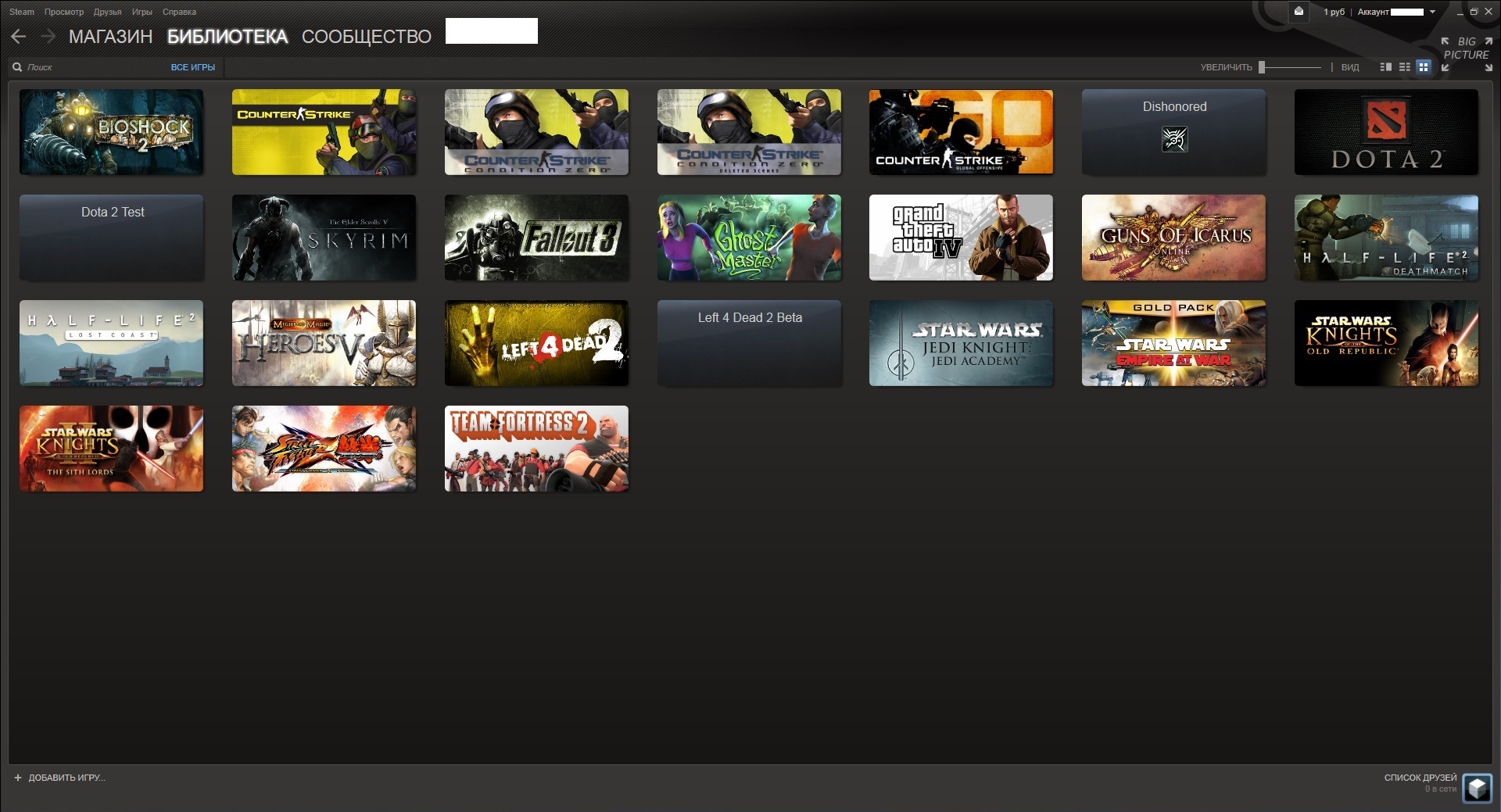Viewport: 1501px width, 812px height.
Task: Switch to the БИБЛИОТЕКА tab
Action: pyautogui.click(x=227, y=37)
